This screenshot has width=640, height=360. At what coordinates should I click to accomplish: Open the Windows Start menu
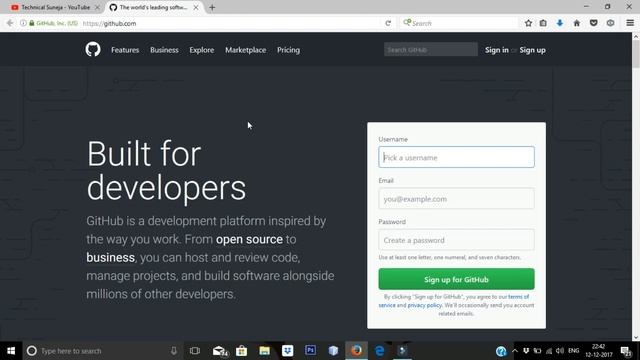[x=11, y=351]
